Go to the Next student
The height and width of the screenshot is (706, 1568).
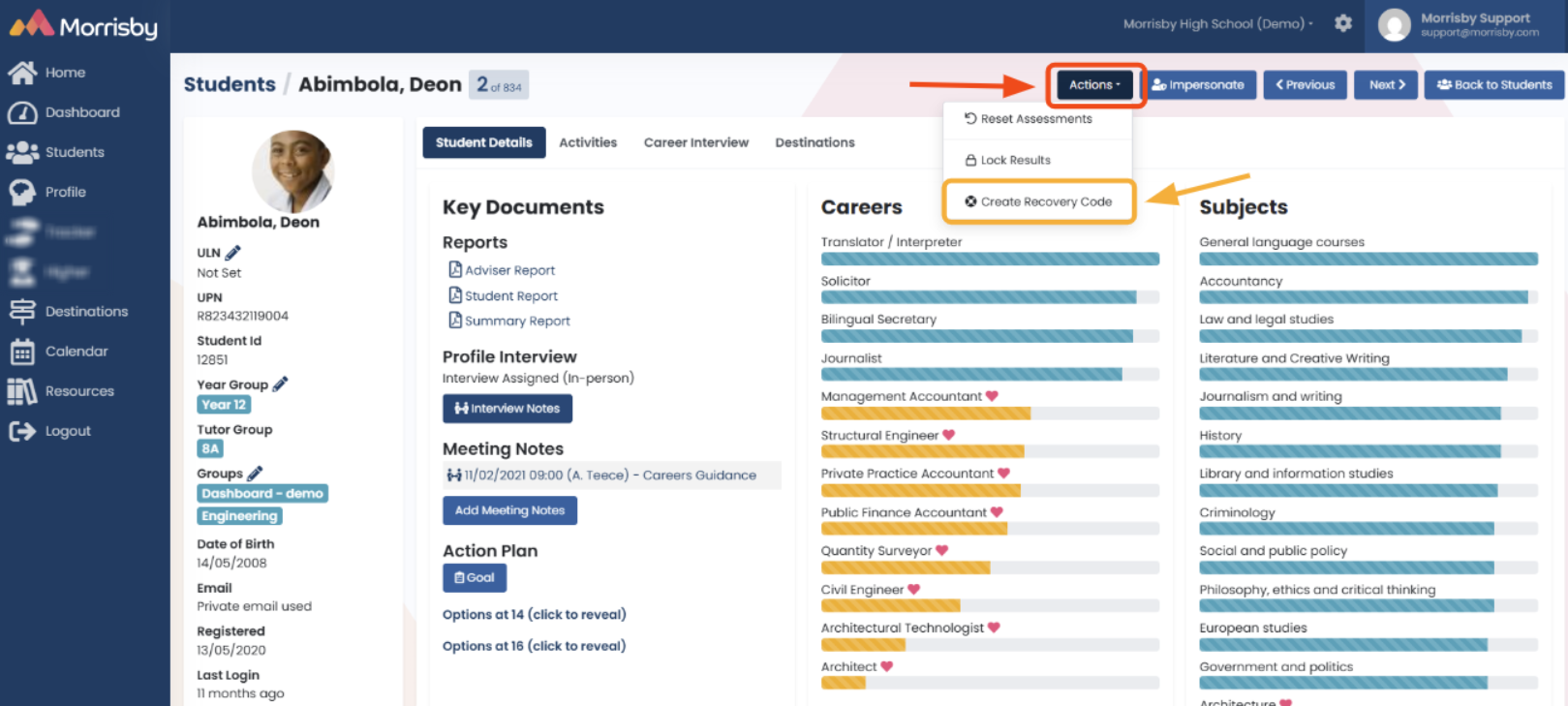point(1387,85)
